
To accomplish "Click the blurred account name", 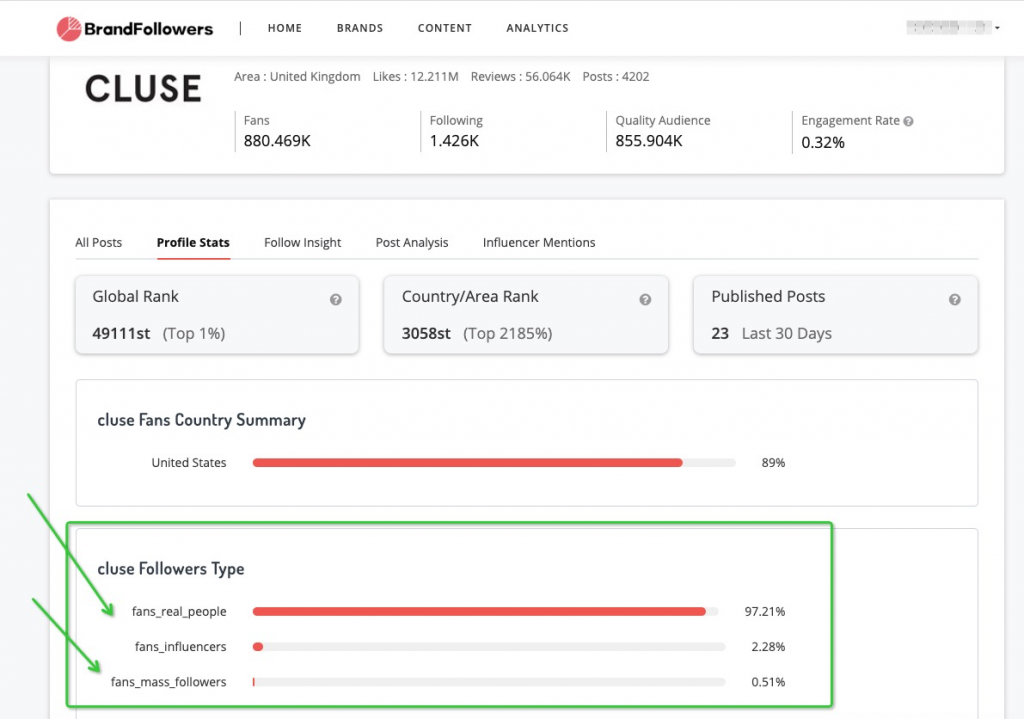I will coord(948,27).
